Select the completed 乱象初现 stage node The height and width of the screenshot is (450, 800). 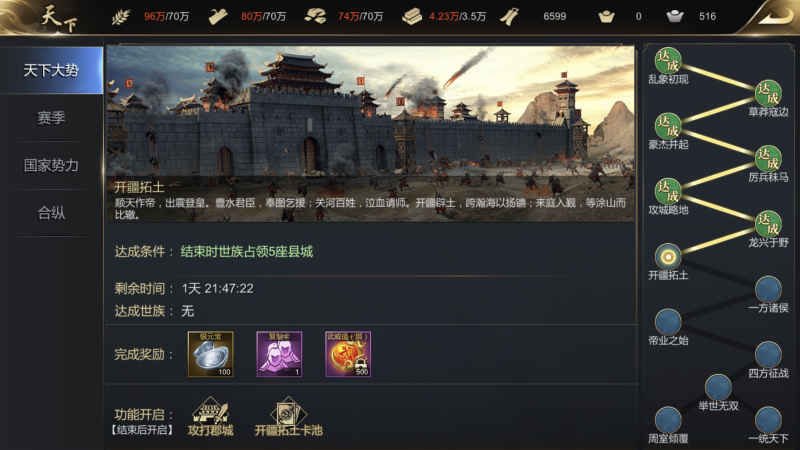pos(668,60)
